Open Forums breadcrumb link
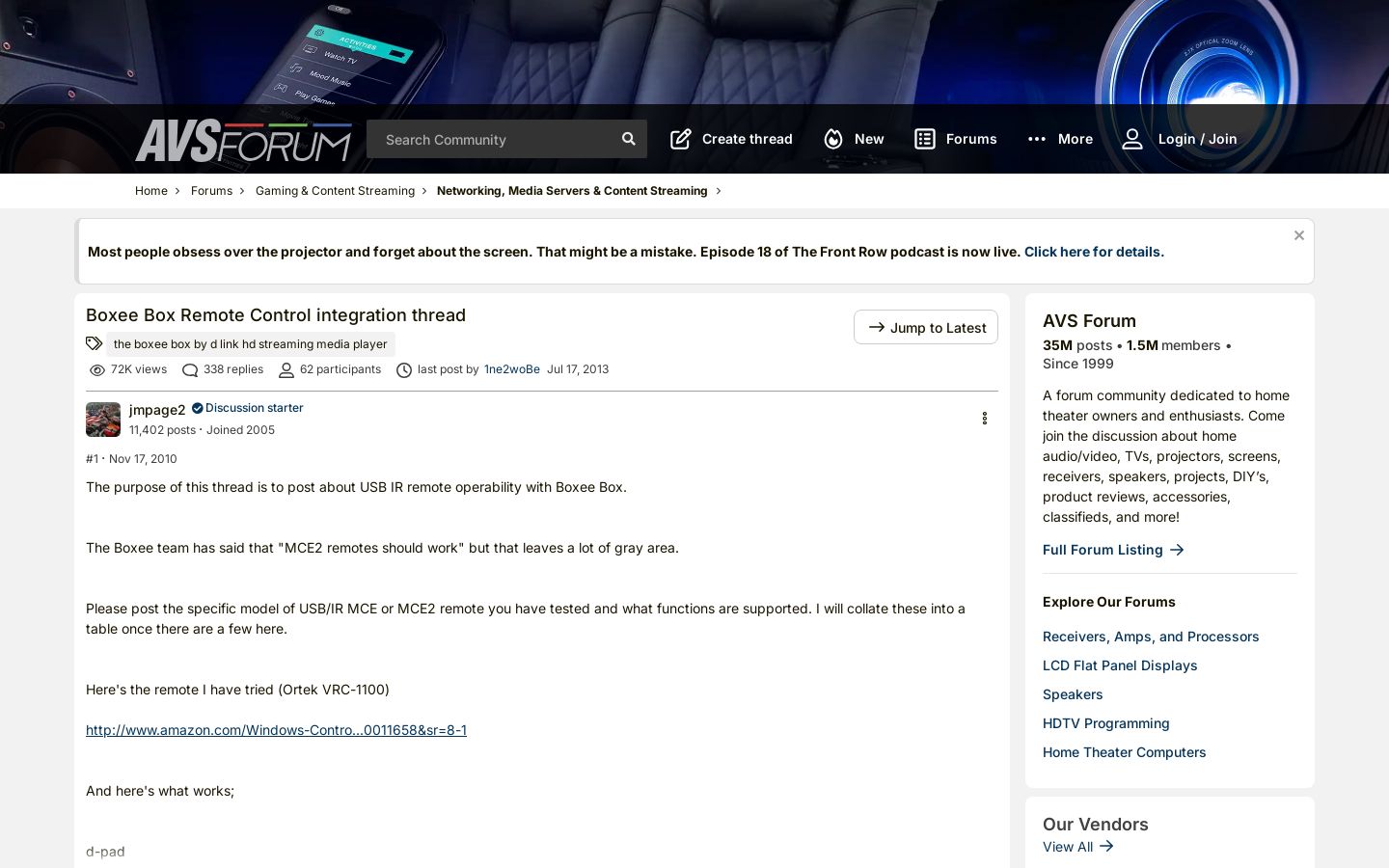Viewport: 1389px width, 868px height. (x=211, y=191)
